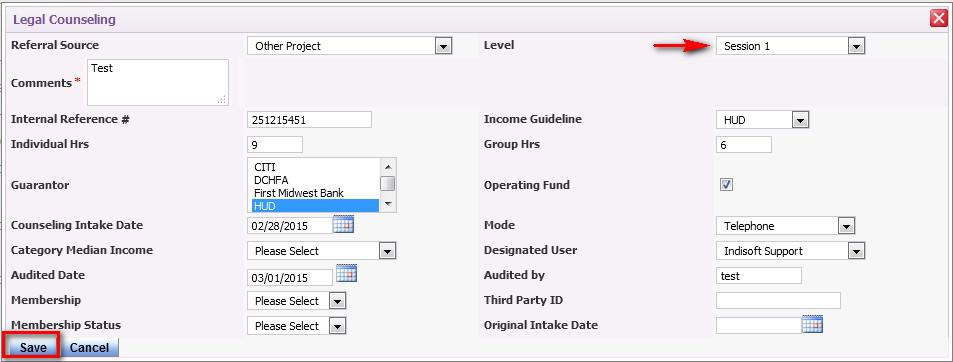Open the Counseling Intake Date calendar picker
The width and height of the screenshot is (953, 362).
click(x=343, y=224)
